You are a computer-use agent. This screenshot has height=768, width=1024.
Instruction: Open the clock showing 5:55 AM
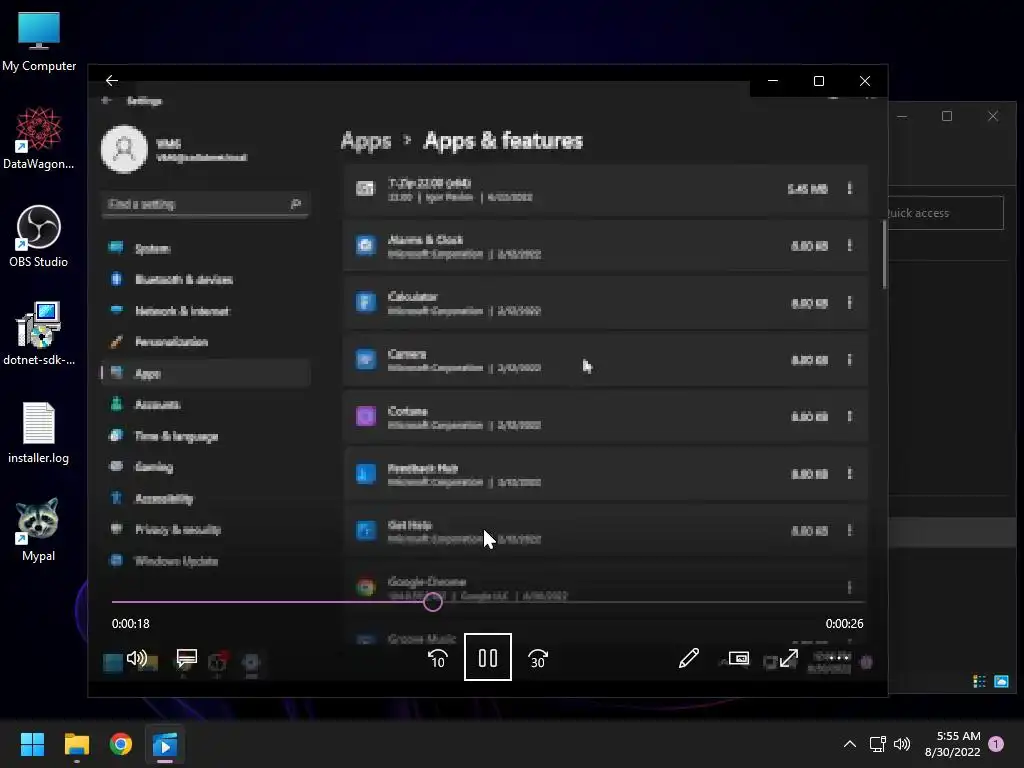953,744
